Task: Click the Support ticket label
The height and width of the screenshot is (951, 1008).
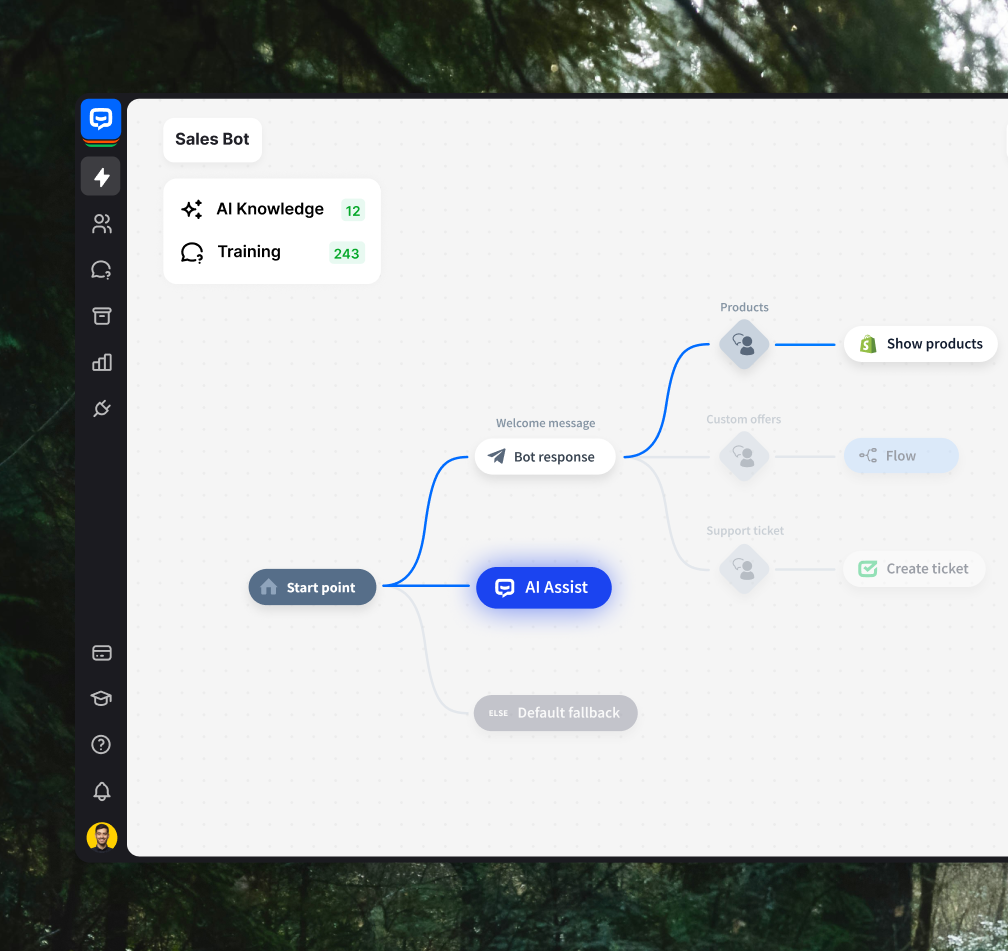Action: [744, 530]
